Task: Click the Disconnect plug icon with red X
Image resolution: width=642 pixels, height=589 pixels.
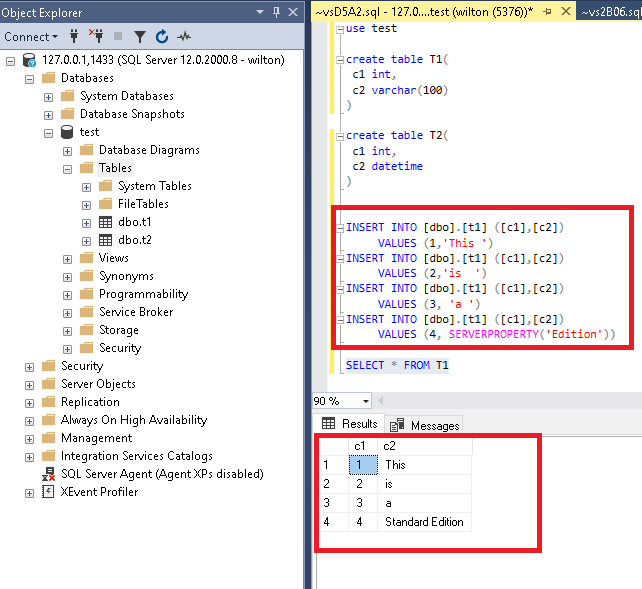Action: (96, 36)
